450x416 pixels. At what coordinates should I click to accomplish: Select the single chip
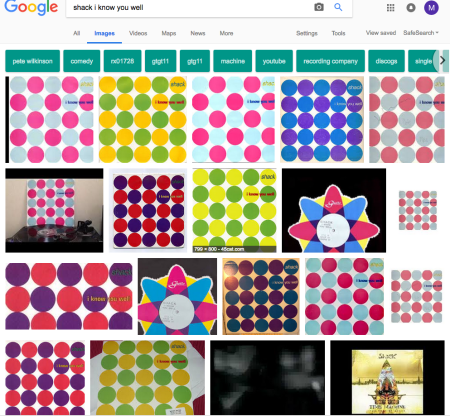pos(423,61)
